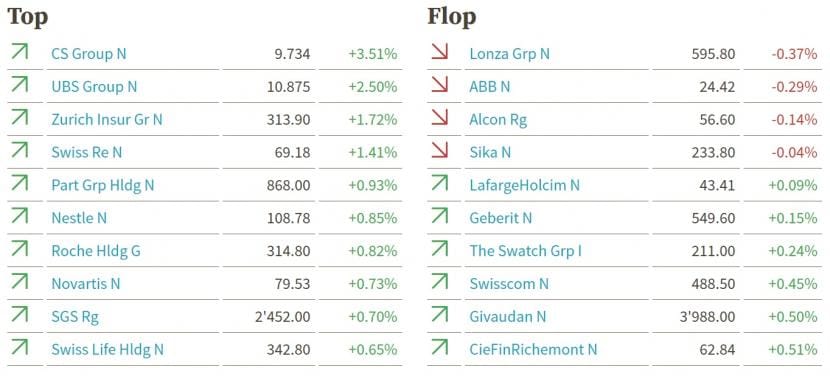
Task: Select the Givaudan N stock link
Action: (x=508, y=317)
